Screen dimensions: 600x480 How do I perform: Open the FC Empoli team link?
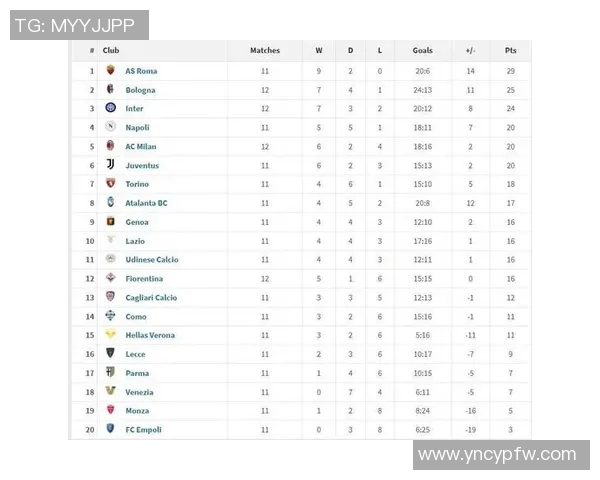143,430
